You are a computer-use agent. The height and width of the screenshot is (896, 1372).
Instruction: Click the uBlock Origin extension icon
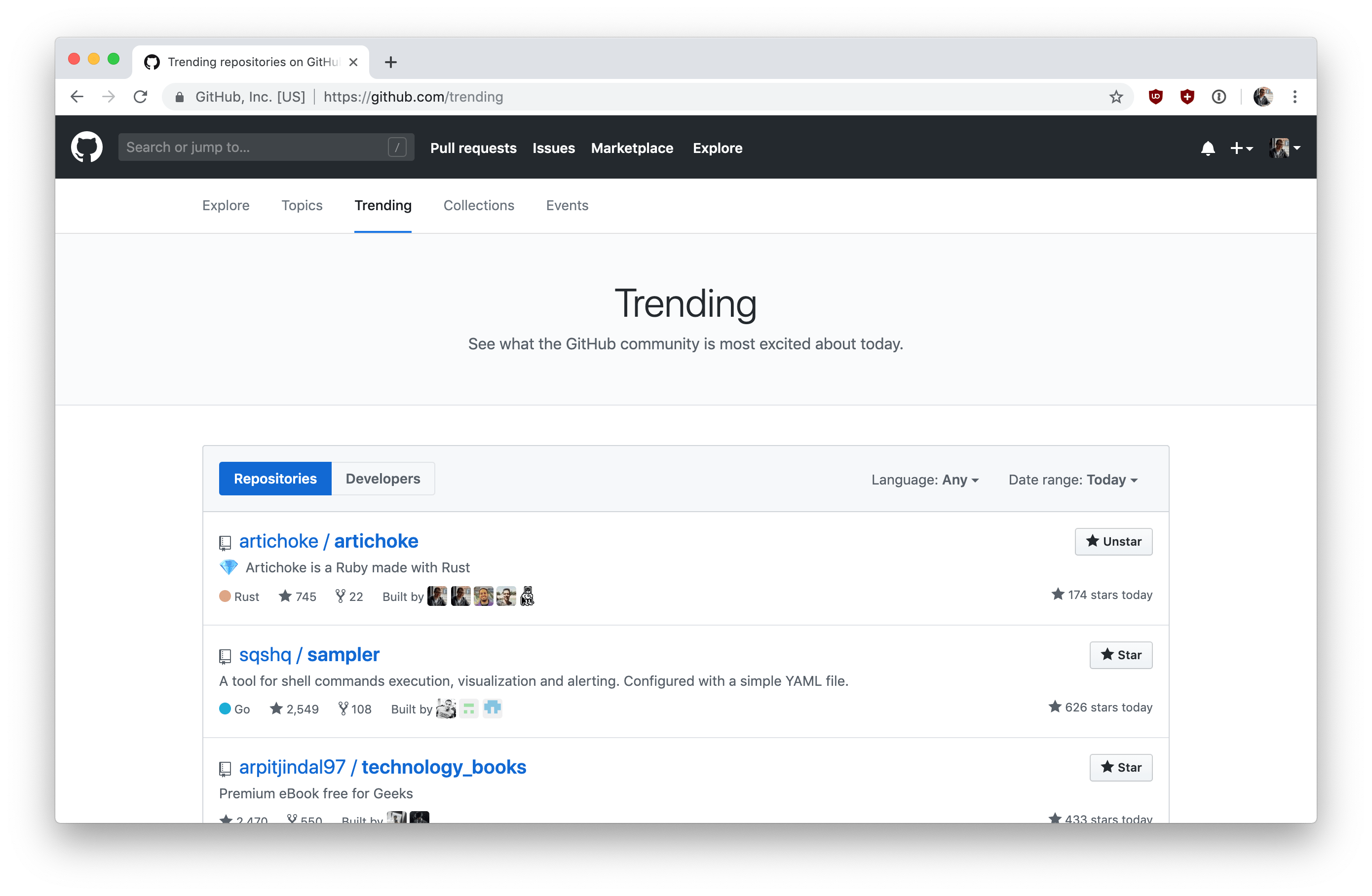pos(1155,97)
